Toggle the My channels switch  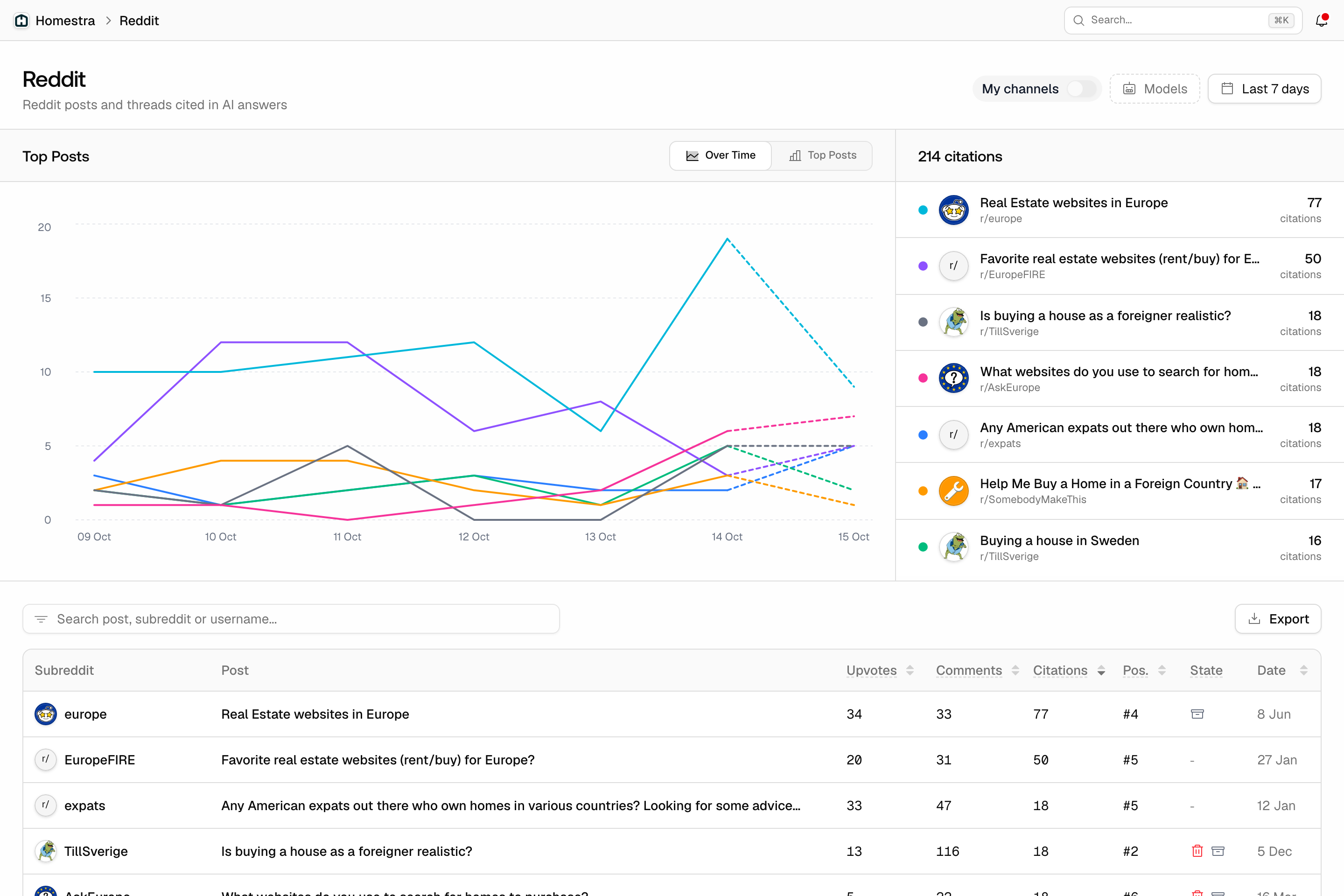click(x=1081, y=89)
